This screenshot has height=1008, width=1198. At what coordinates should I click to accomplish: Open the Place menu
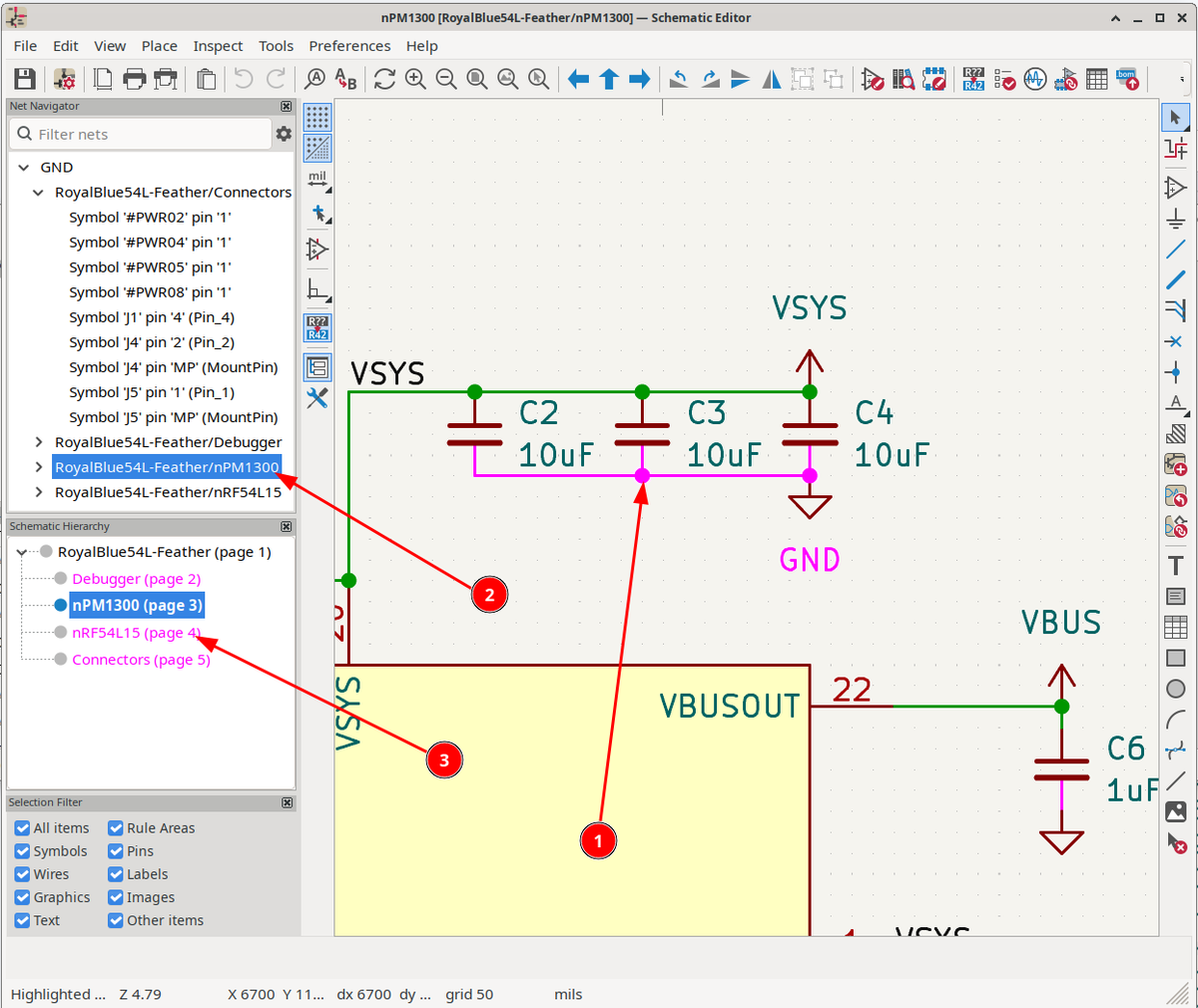(x=159, y=46)
